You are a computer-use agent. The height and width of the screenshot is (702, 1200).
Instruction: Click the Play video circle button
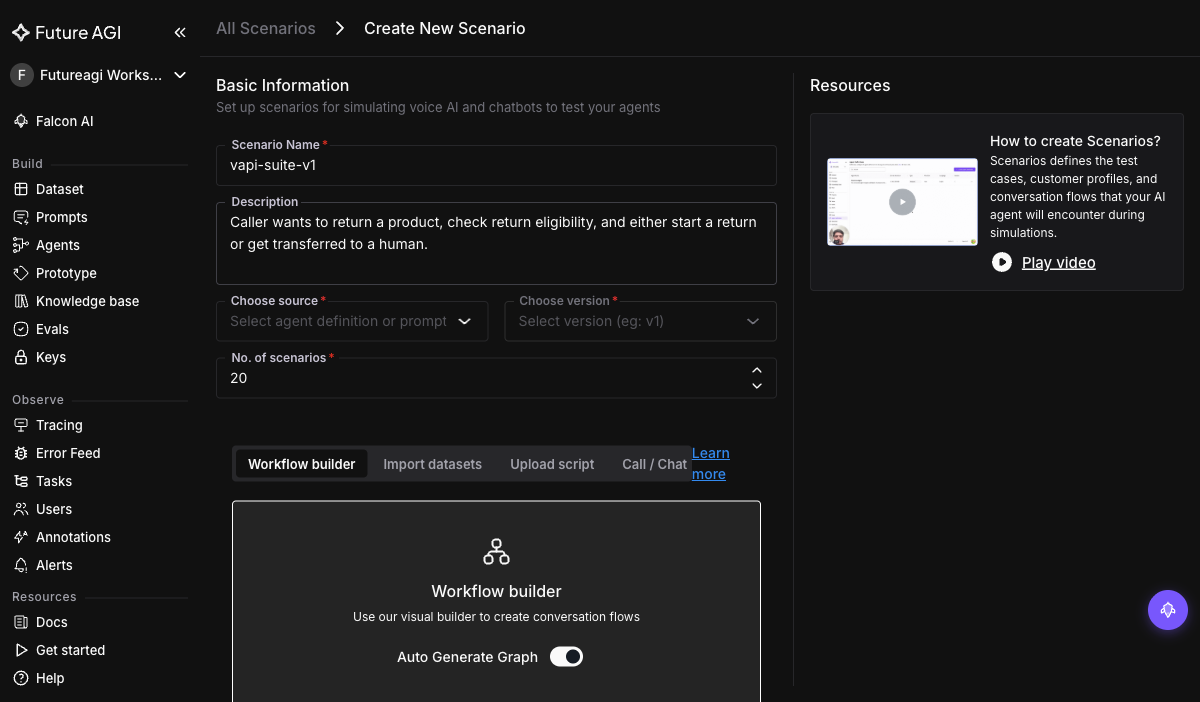1001,262
